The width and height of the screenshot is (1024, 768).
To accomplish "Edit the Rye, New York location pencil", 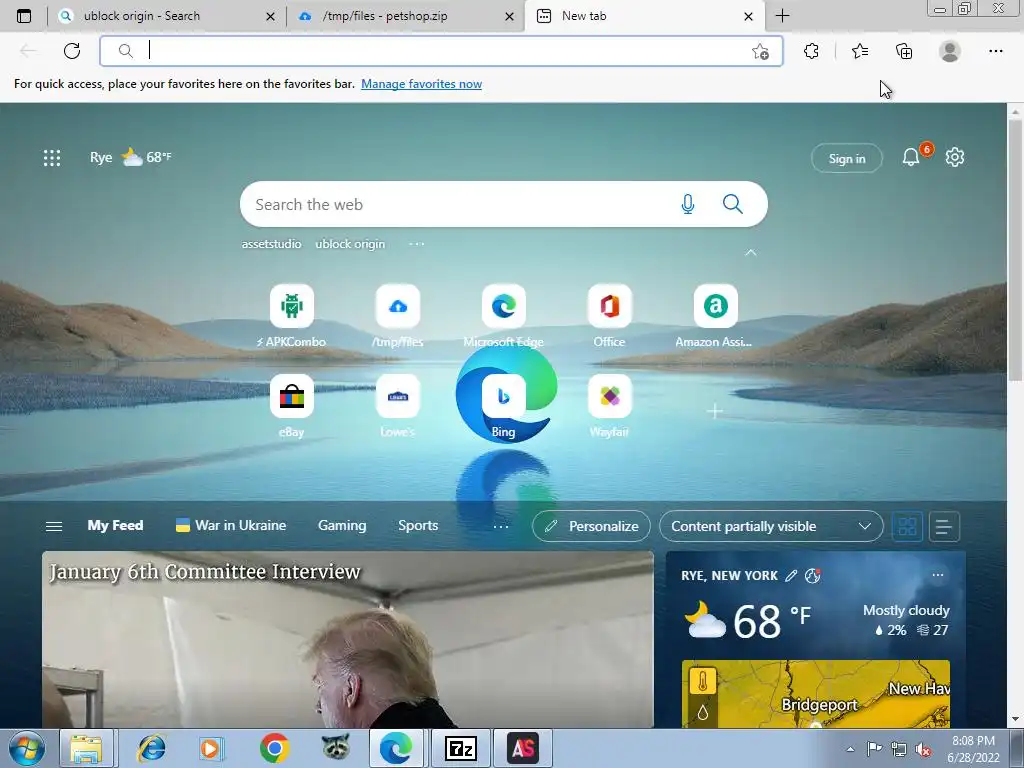I will [x=791, y=575].
